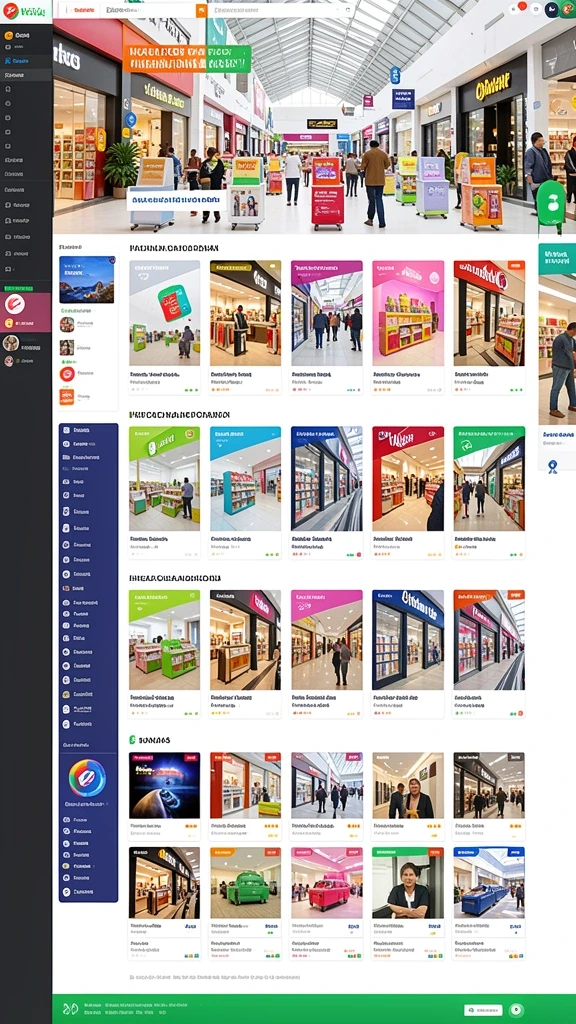Open the tall store photo in the right side panel
The image size is (576, 1024).
point(557,349)
